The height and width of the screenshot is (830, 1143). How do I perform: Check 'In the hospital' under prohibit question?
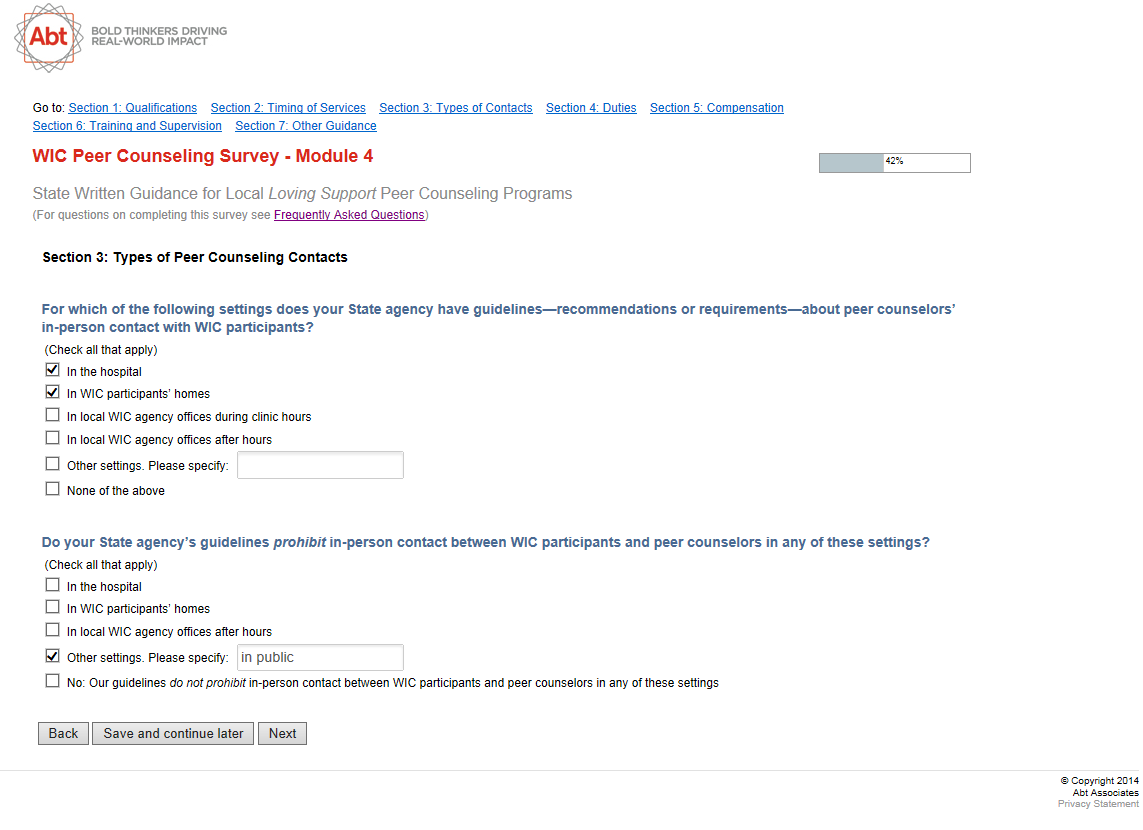point(53,585)
